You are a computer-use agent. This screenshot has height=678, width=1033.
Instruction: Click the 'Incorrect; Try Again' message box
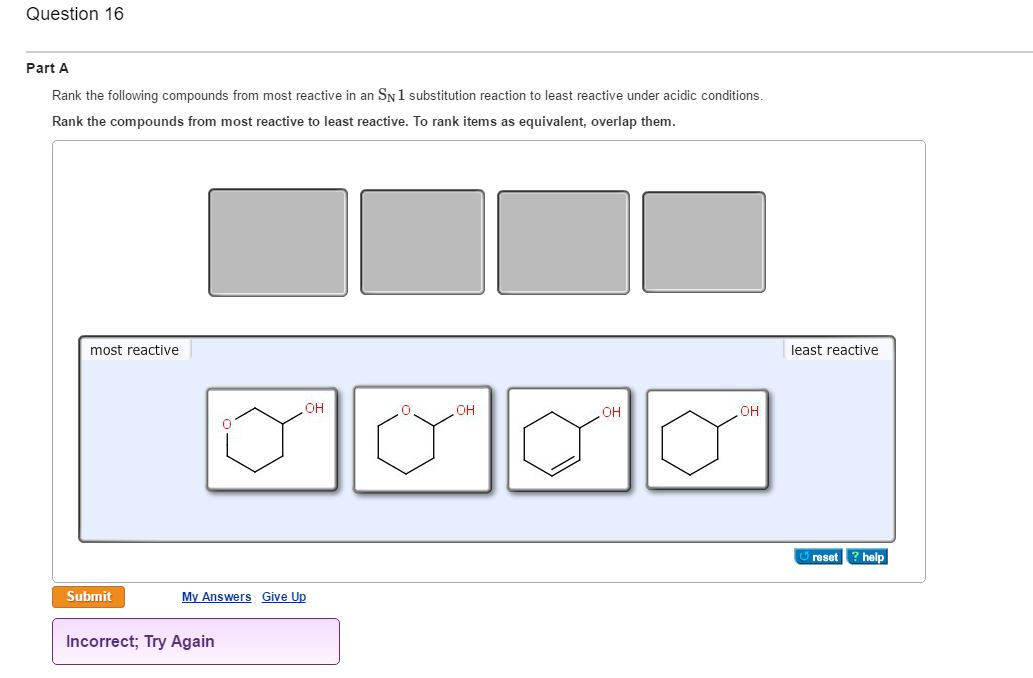(x=196, y=641)
